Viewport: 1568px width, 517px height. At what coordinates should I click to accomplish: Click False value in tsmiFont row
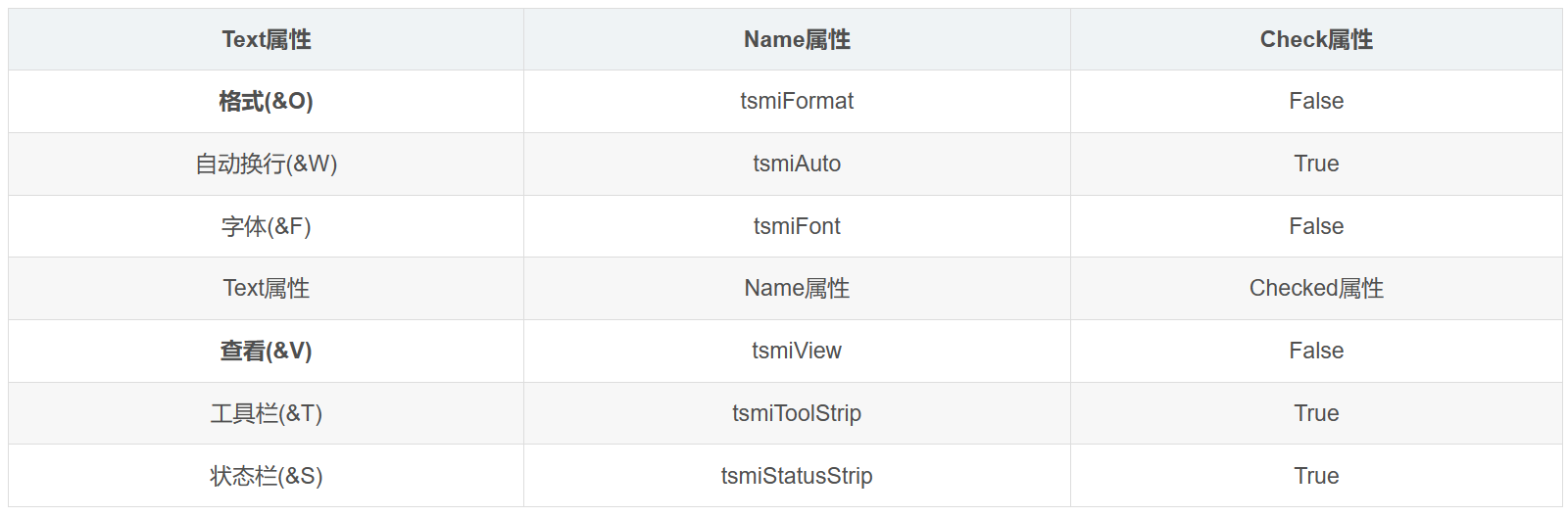coord(1316,226)
